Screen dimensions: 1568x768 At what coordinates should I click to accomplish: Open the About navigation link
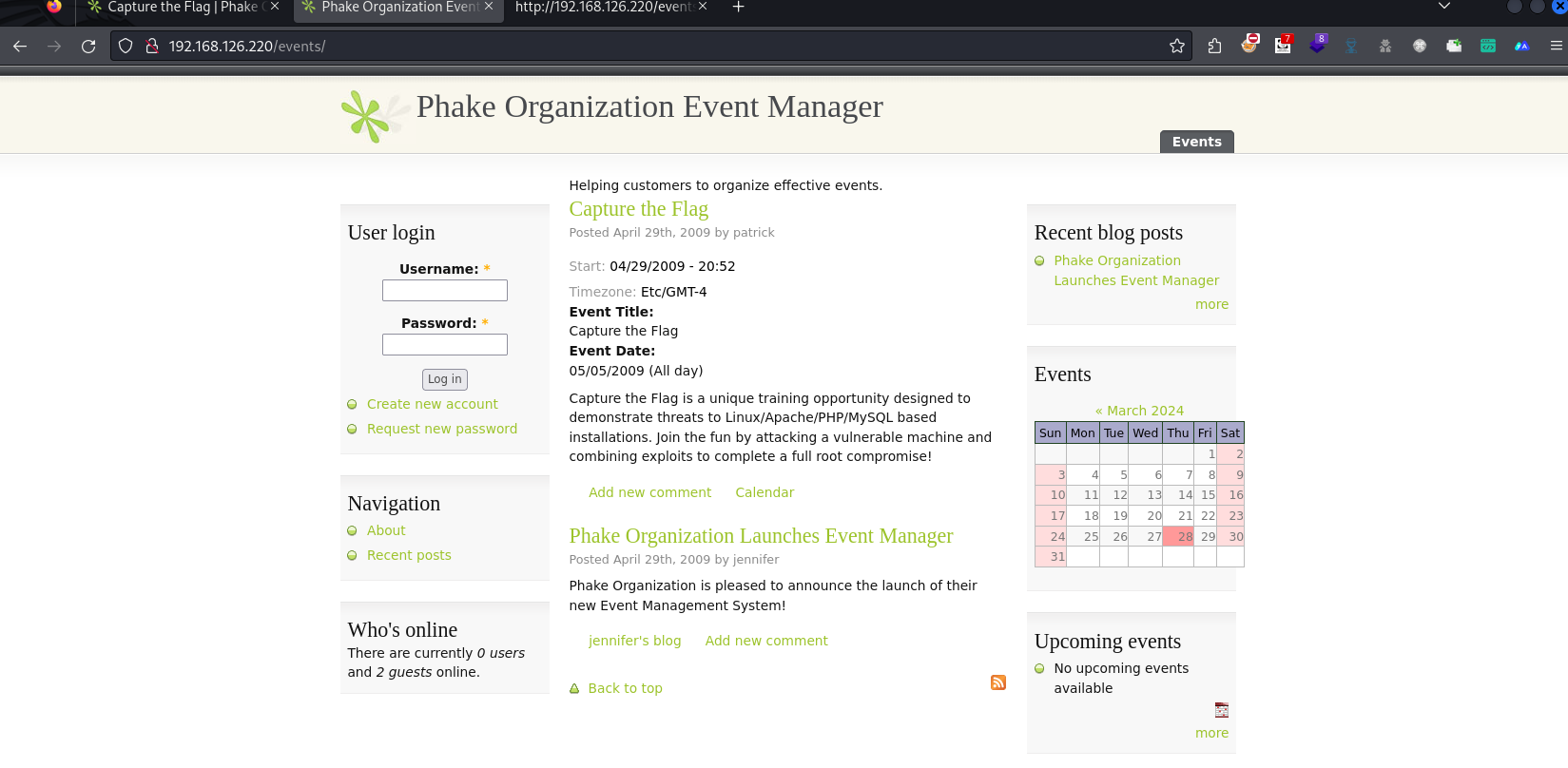coord(386,530)
